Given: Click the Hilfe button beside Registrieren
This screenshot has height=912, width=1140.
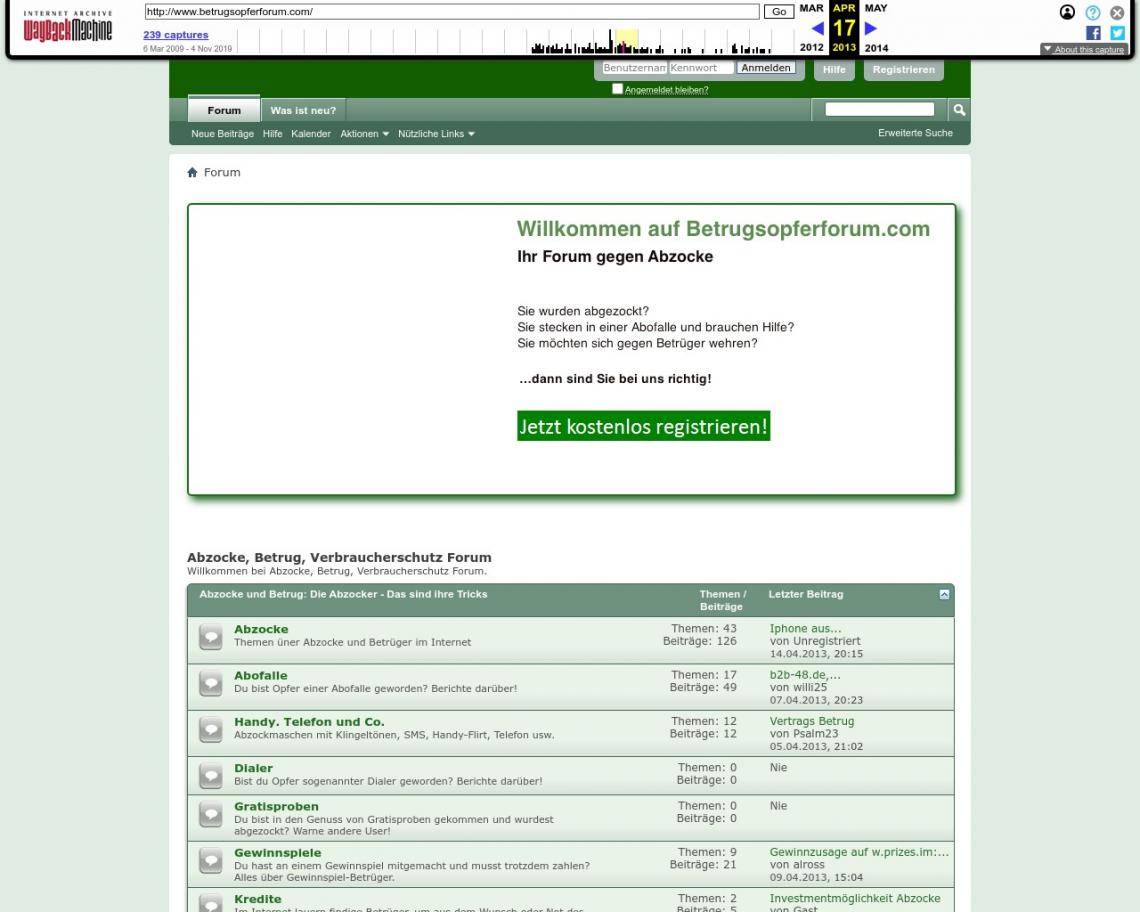Looking at the screenshot, I should point(834,70).
